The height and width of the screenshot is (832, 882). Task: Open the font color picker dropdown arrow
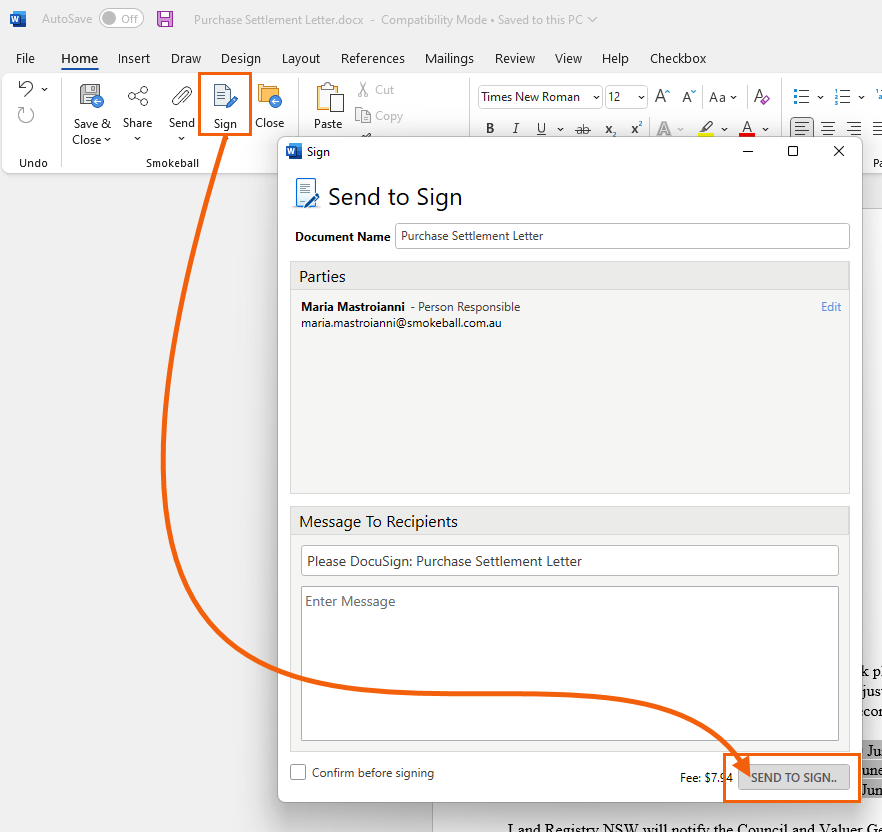click(x=766, y=129)
